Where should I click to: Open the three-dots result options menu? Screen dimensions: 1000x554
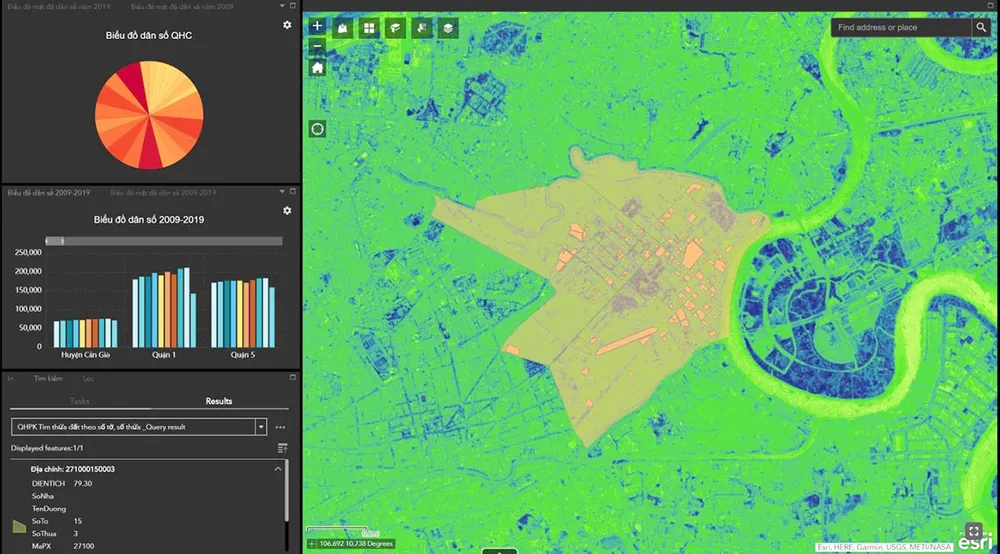point(280,427)
